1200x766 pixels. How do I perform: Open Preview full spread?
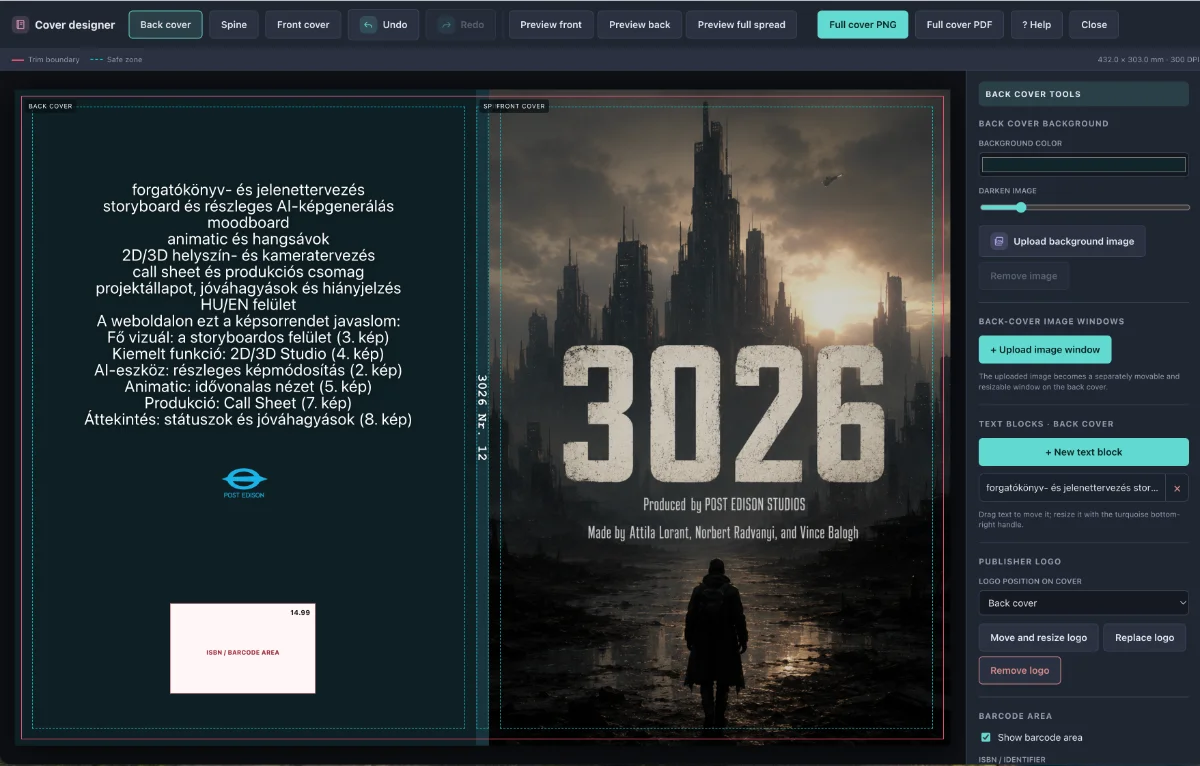coord(741,25)
